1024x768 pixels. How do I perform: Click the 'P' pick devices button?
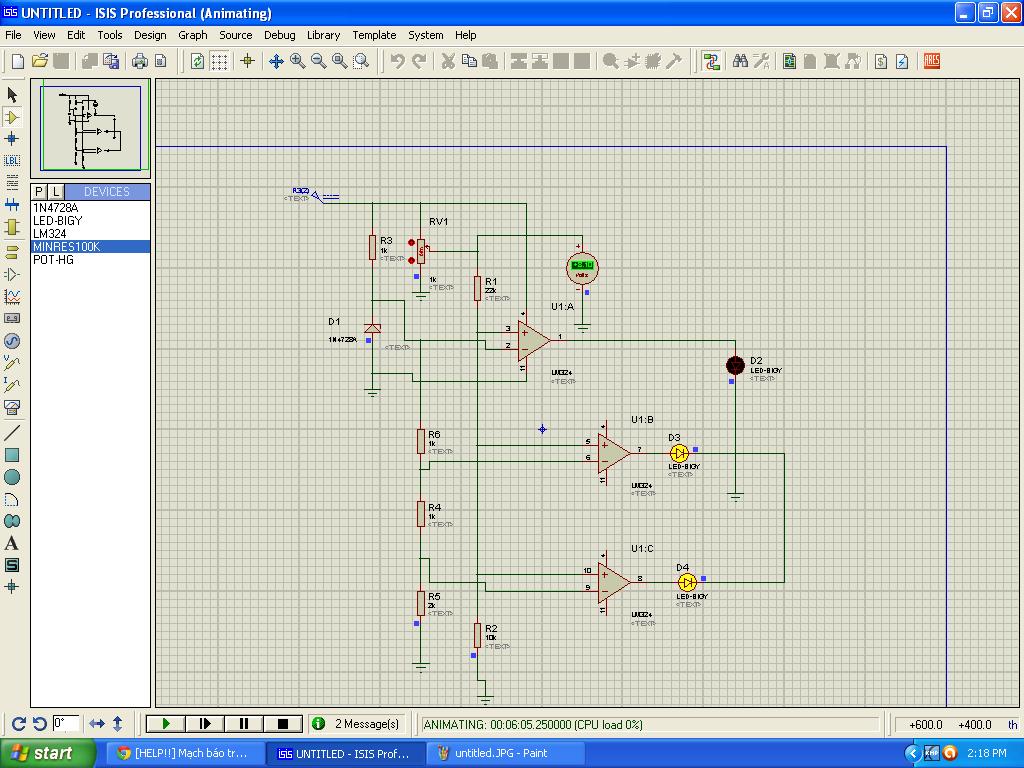39,191
